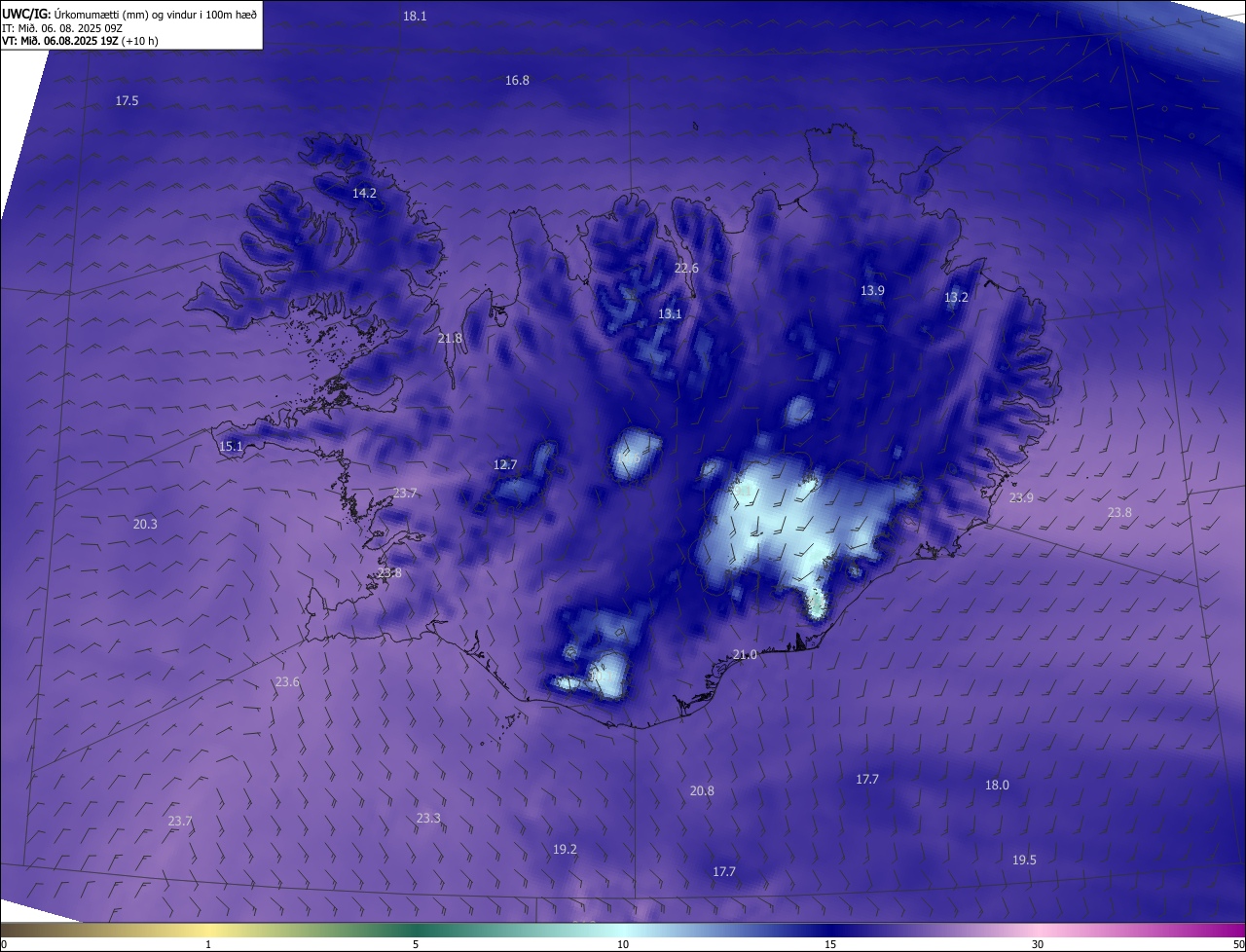Select the 17.5 value label
The width and height of the screenshot is (1246, 952).
(127, 101)
